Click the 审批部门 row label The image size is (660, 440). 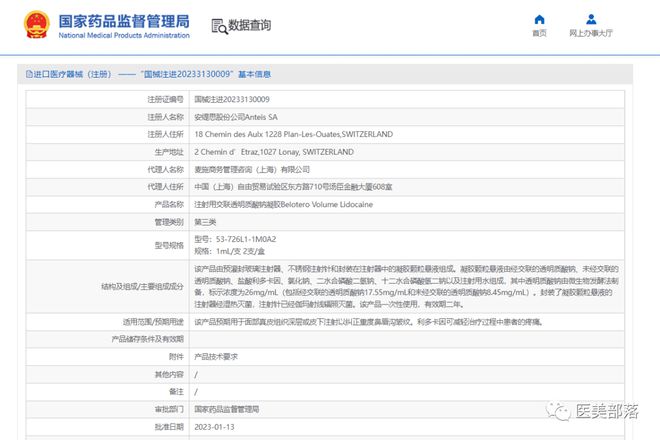click(169, 409)
